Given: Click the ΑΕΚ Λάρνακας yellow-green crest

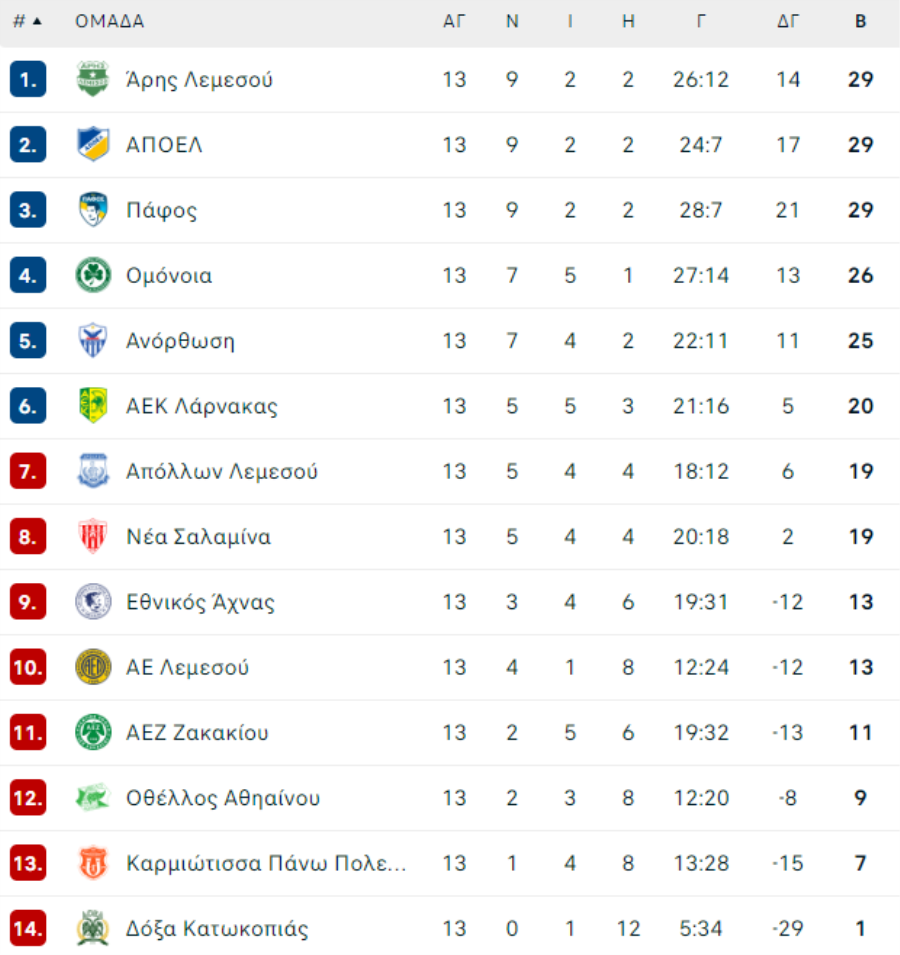Looking at the screenshot, I should [93, 405].
